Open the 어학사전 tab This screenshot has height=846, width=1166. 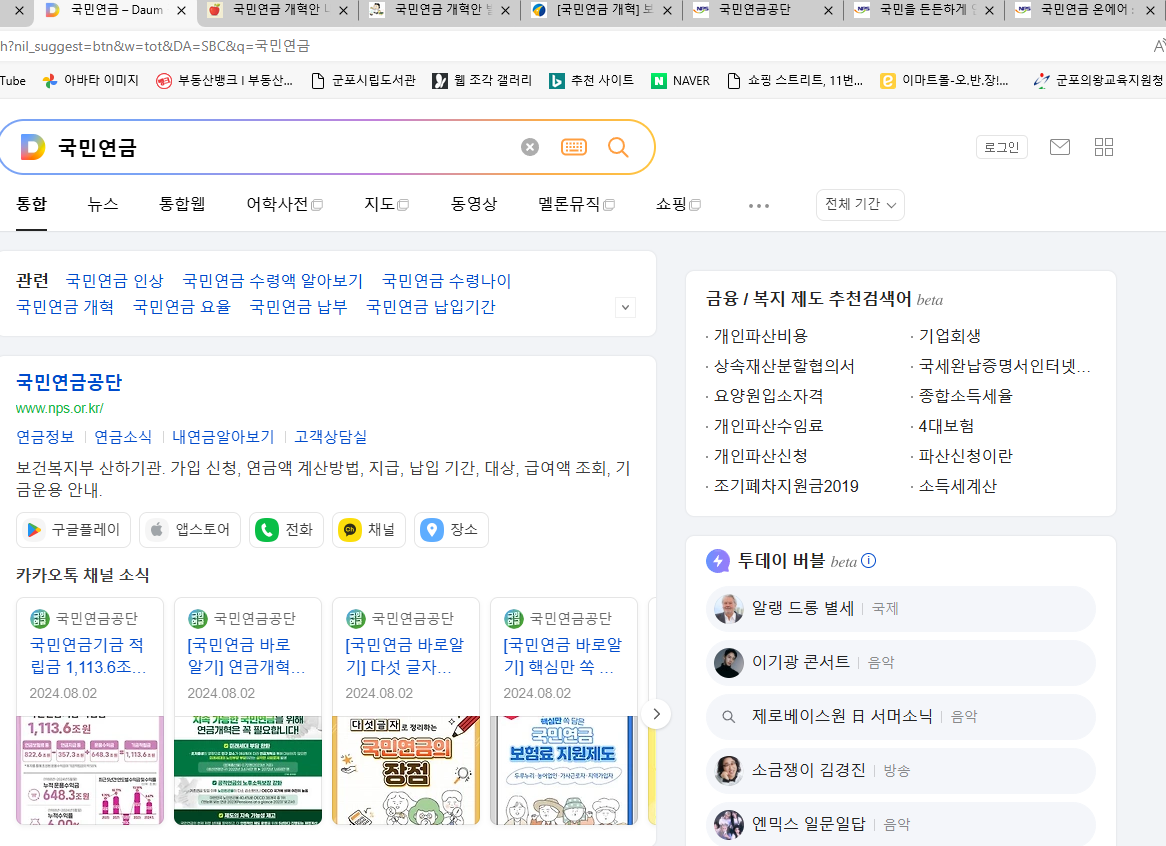284,204
